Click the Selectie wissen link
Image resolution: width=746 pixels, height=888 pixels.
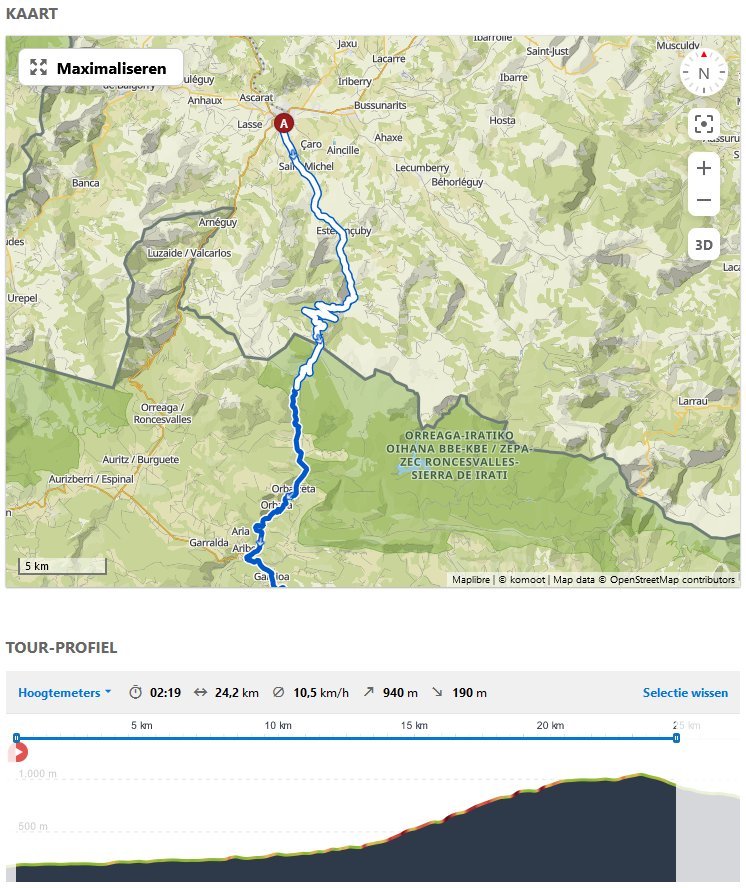pyautogui.click(x=685, y=693)
